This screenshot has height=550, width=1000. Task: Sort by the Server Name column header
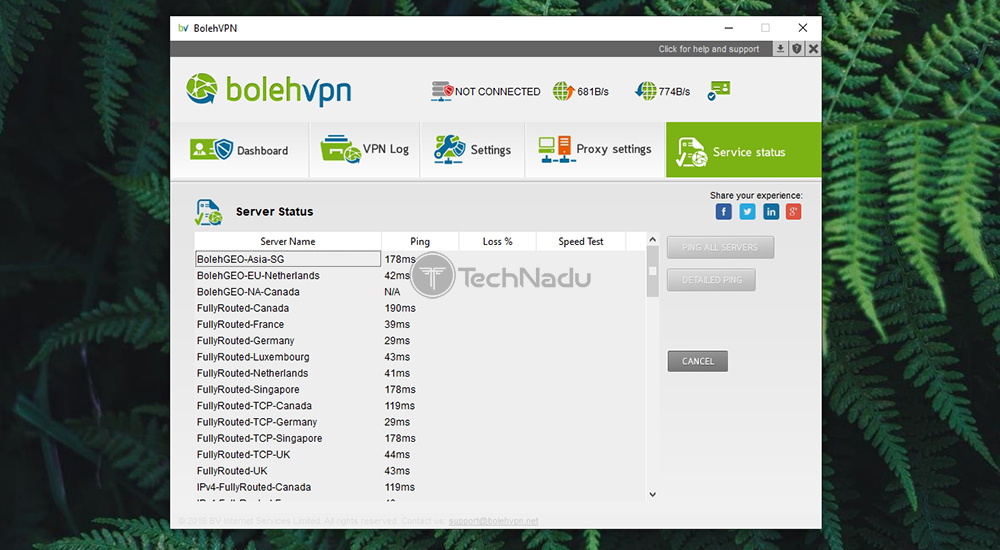click(x=288, y=241)
